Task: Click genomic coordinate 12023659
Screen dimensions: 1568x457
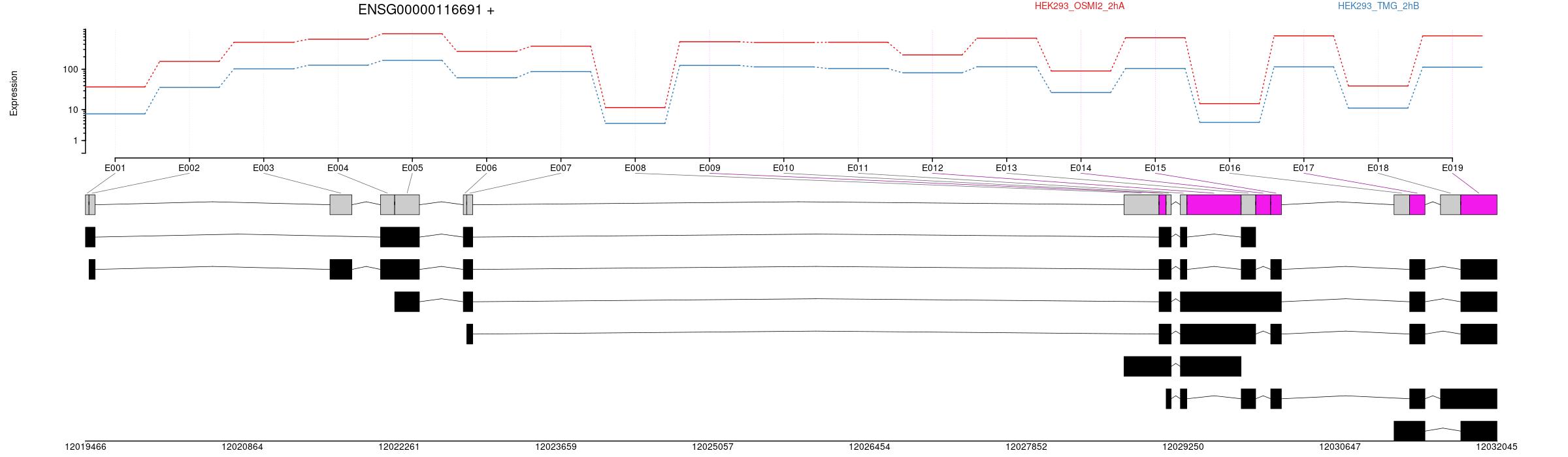Action: (x=556, y=447)
